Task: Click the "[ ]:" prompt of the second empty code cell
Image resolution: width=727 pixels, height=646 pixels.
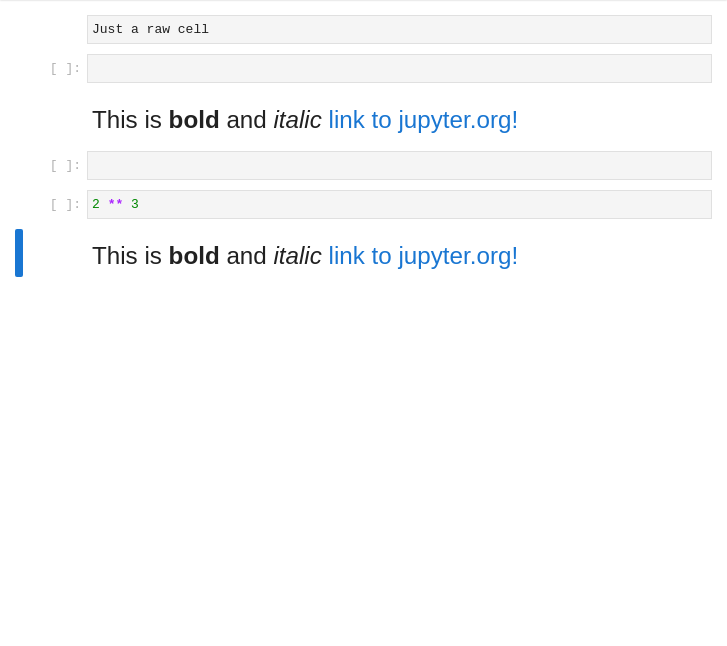Action: (x=65, y=166)
